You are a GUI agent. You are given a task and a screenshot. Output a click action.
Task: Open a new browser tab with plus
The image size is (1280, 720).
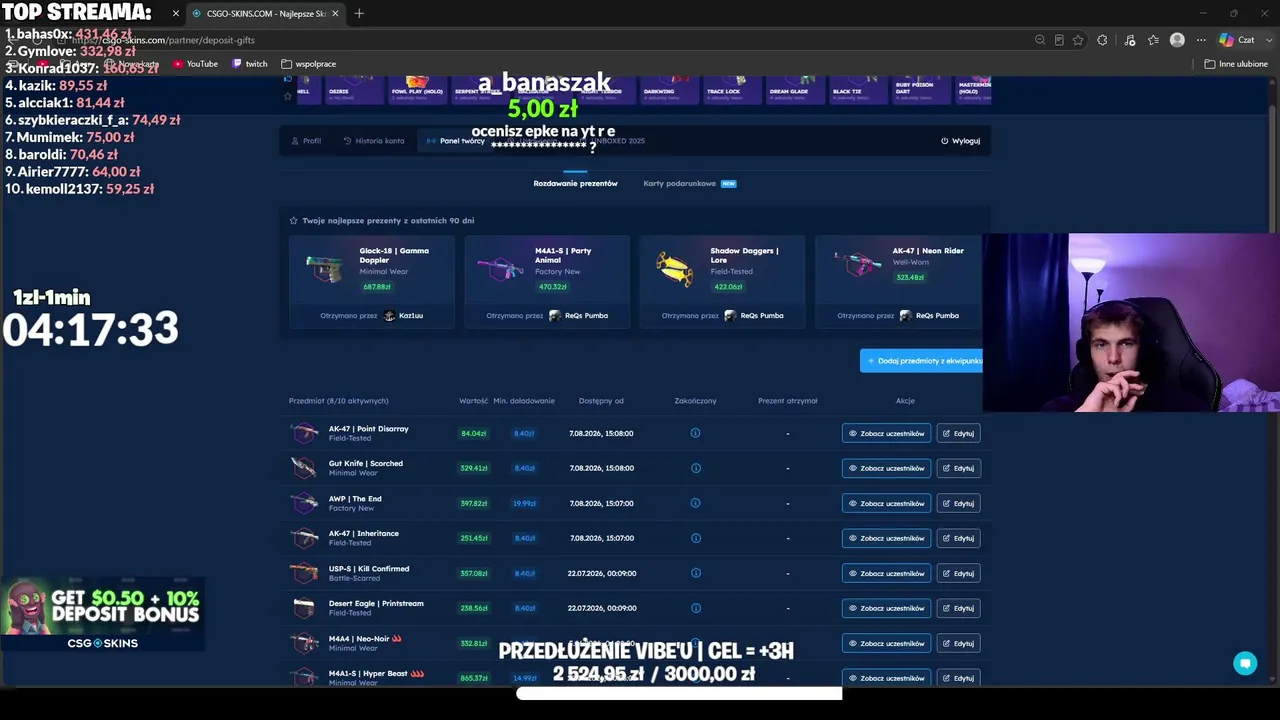tap(359, 13)
